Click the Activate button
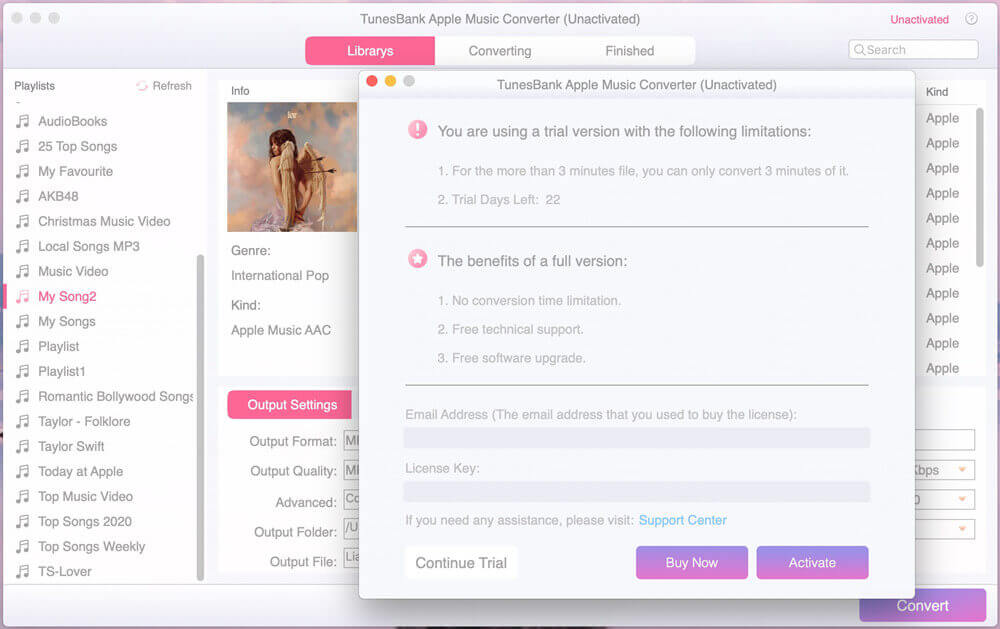The width and height of the screenshot is (1000, 629). [812, 563]
